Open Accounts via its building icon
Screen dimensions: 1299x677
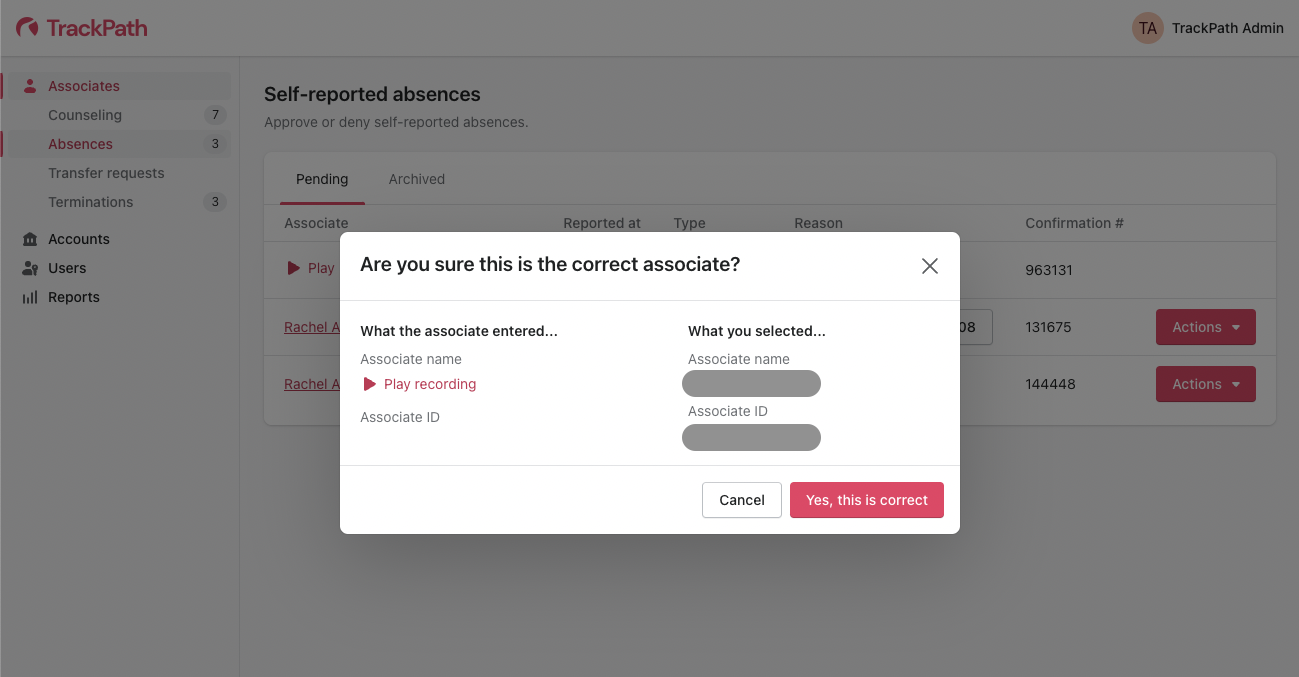tap(31, 239)
